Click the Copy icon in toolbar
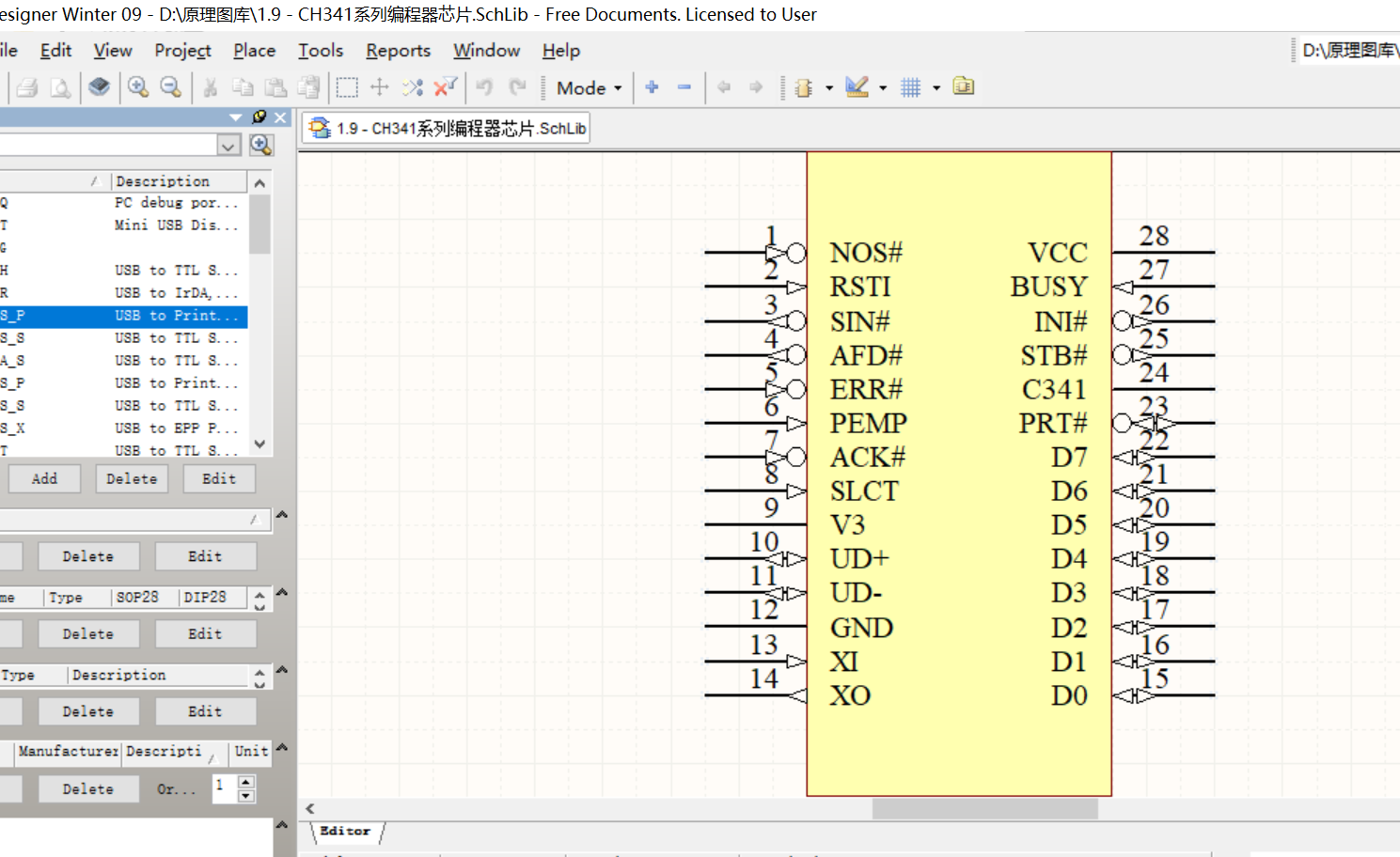1400x857 pixels. 243,87
